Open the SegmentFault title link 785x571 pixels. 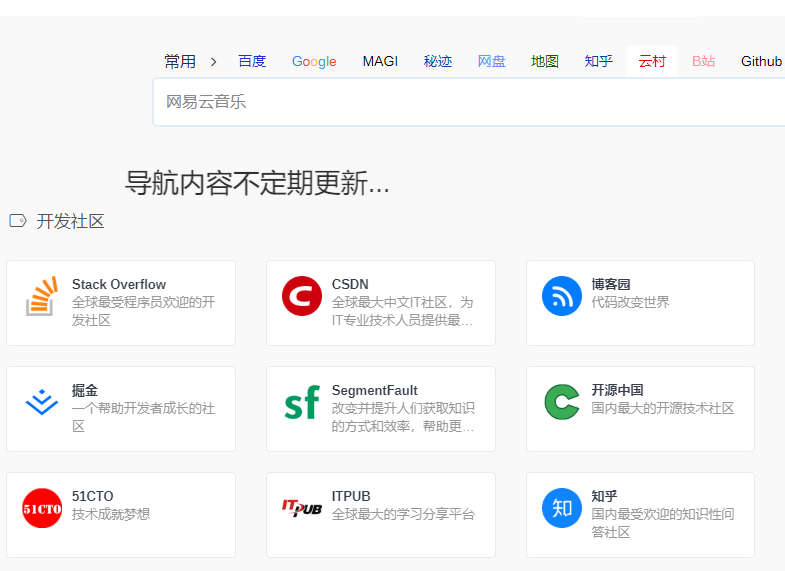(x=374, y=390)
